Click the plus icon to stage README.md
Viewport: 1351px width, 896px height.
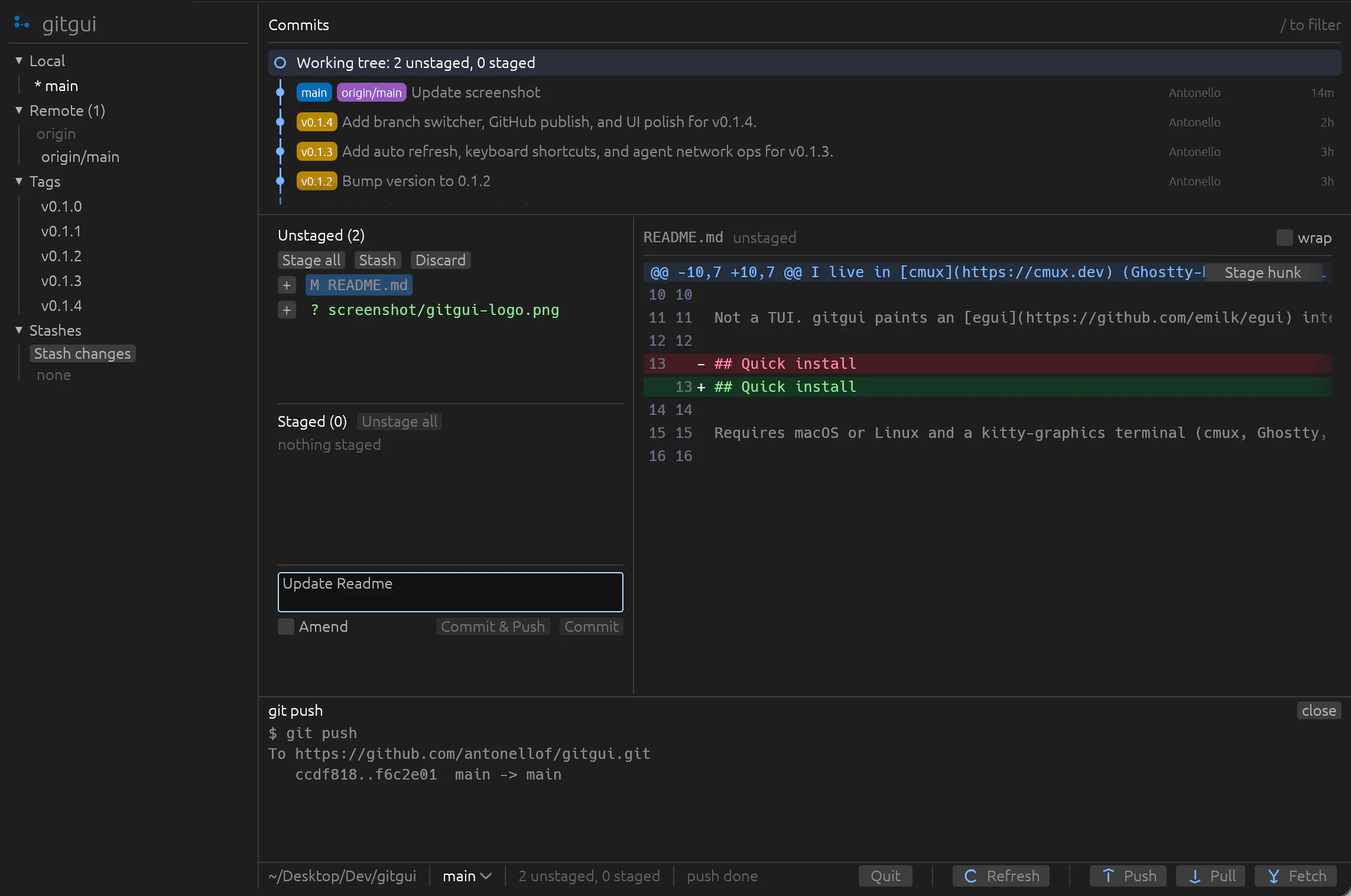(x=287, y=285)
